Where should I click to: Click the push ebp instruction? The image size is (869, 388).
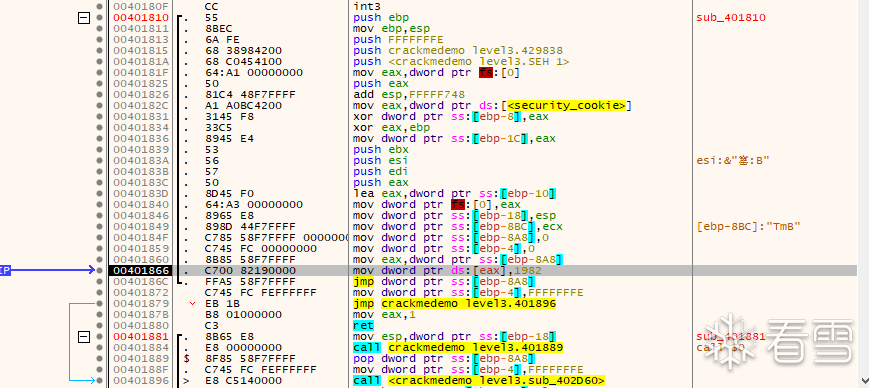381,18
